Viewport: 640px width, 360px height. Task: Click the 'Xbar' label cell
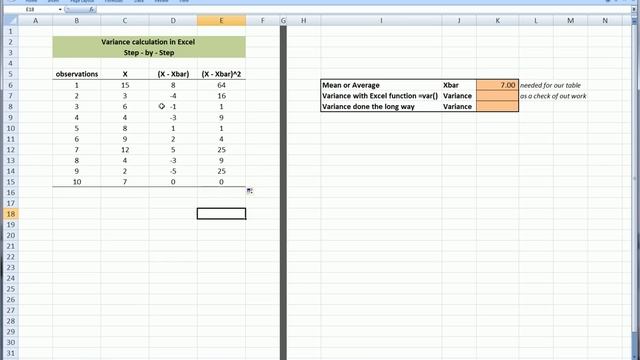click(x=459, y=85)
